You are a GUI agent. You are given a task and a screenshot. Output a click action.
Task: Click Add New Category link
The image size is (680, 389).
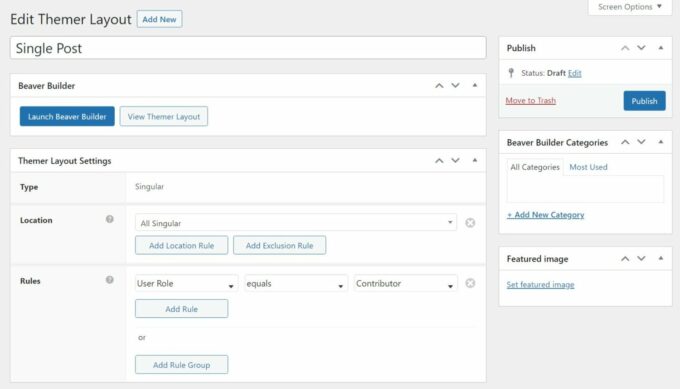(546, 215)
